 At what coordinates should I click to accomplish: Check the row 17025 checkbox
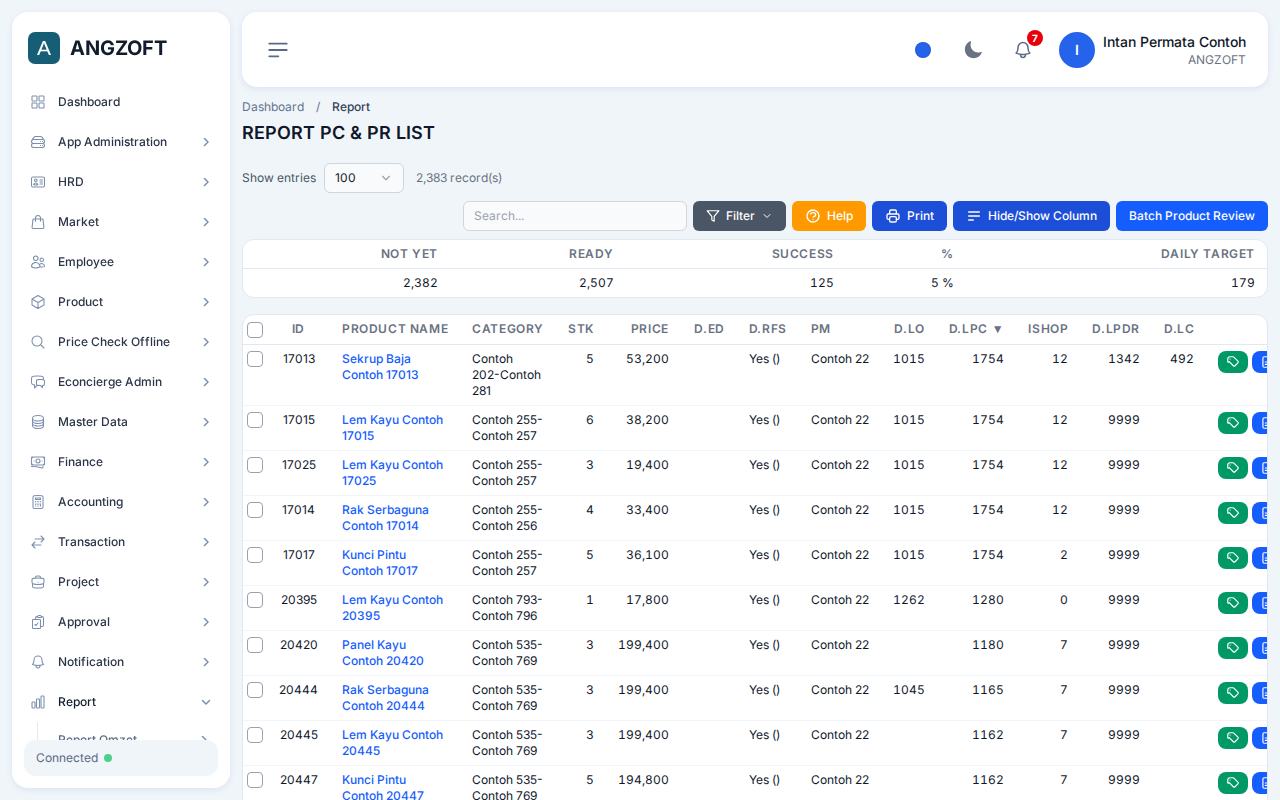[255, 465]
